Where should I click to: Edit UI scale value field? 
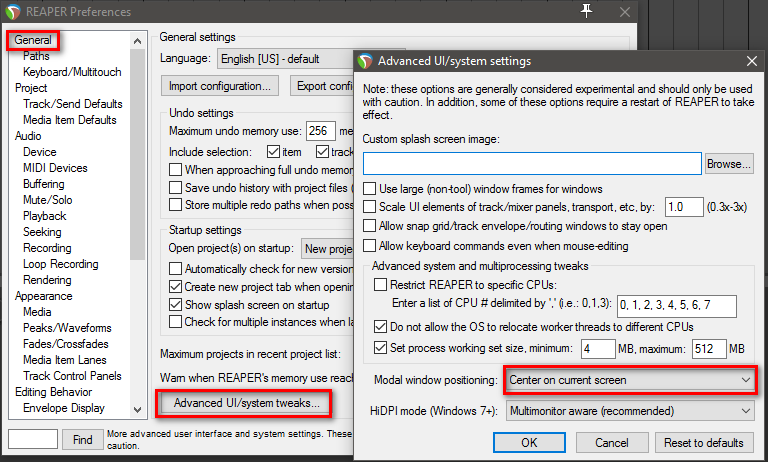[x=684, y=207]
